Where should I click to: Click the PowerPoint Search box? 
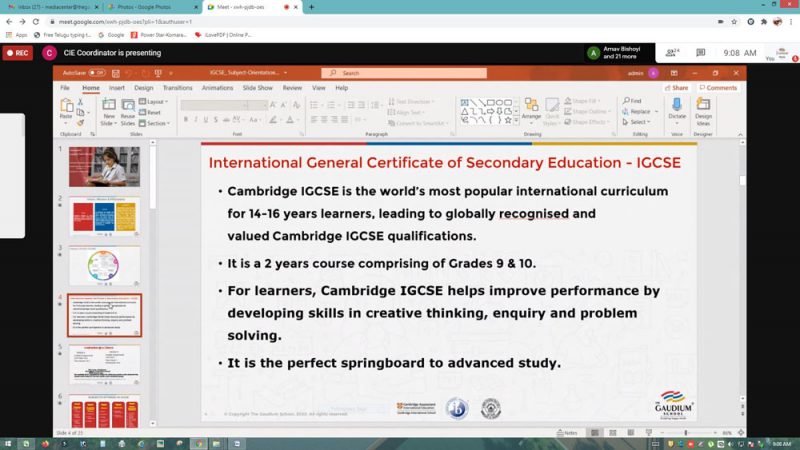coord(404,73)
